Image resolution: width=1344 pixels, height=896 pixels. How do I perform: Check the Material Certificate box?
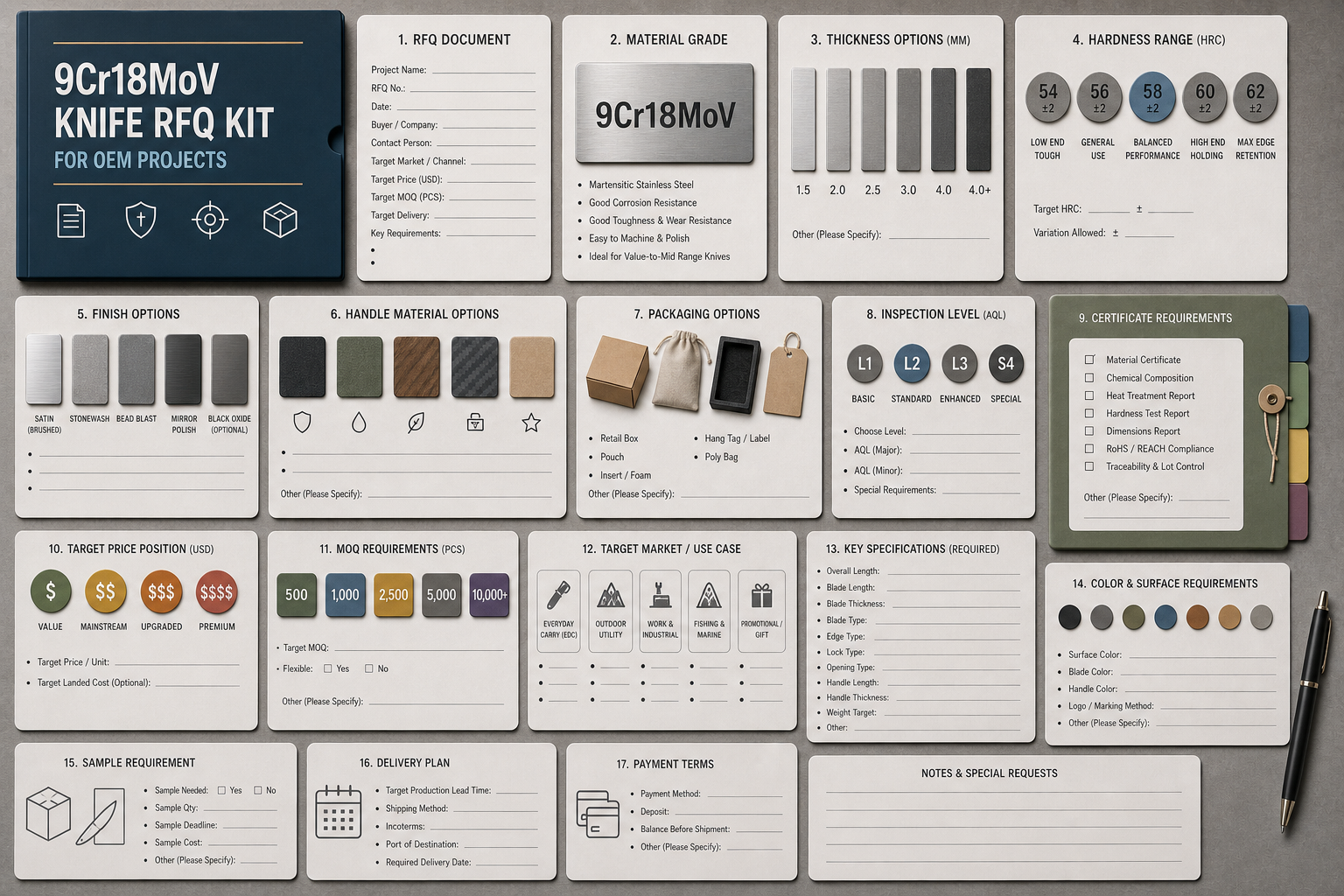tap(1089, 360)
